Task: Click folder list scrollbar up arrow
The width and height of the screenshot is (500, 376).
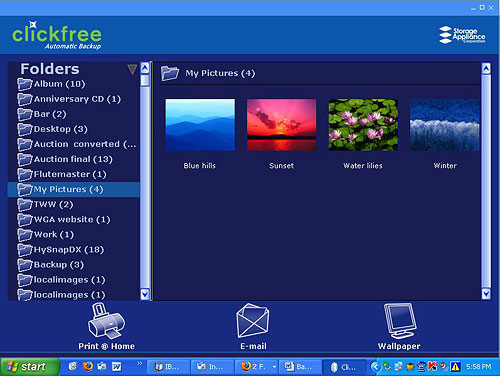Action: point(145,68)
